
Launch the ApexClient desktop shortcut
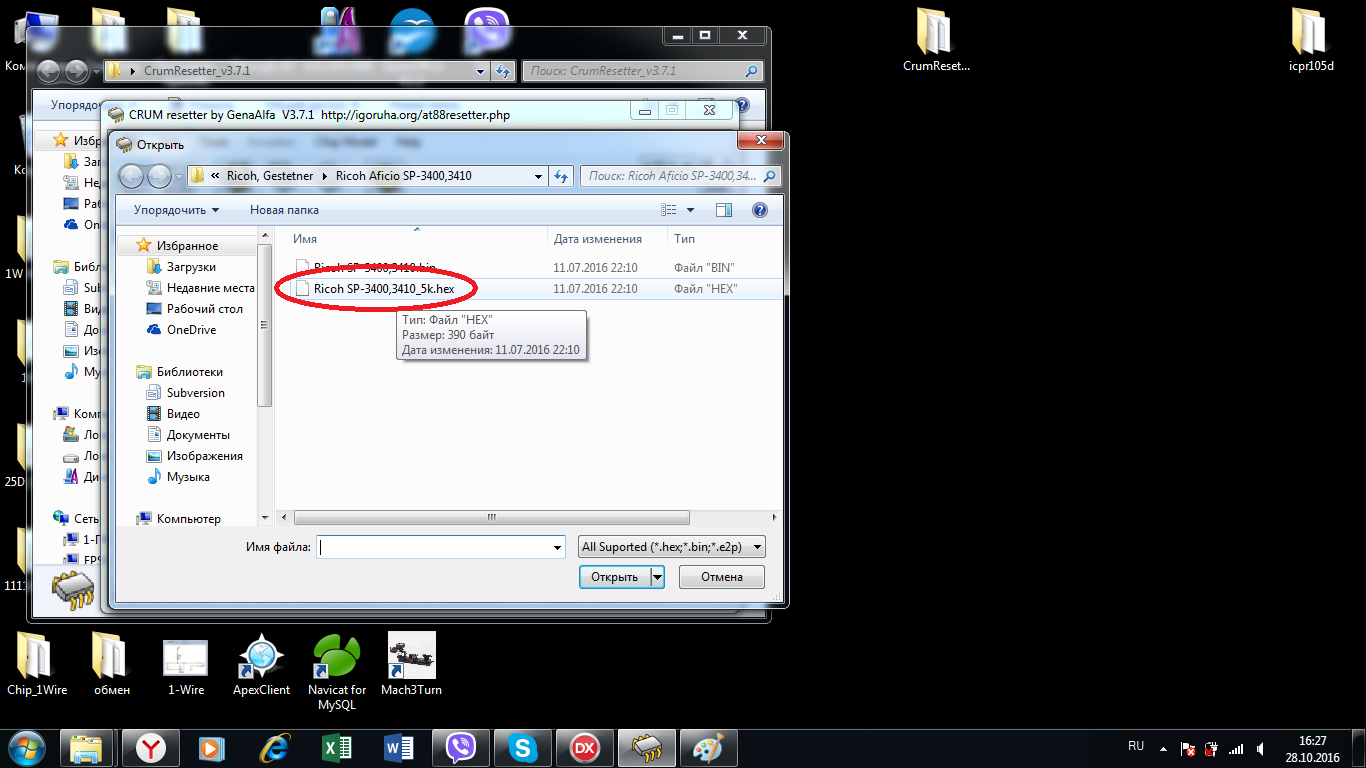tap(261, 664)
